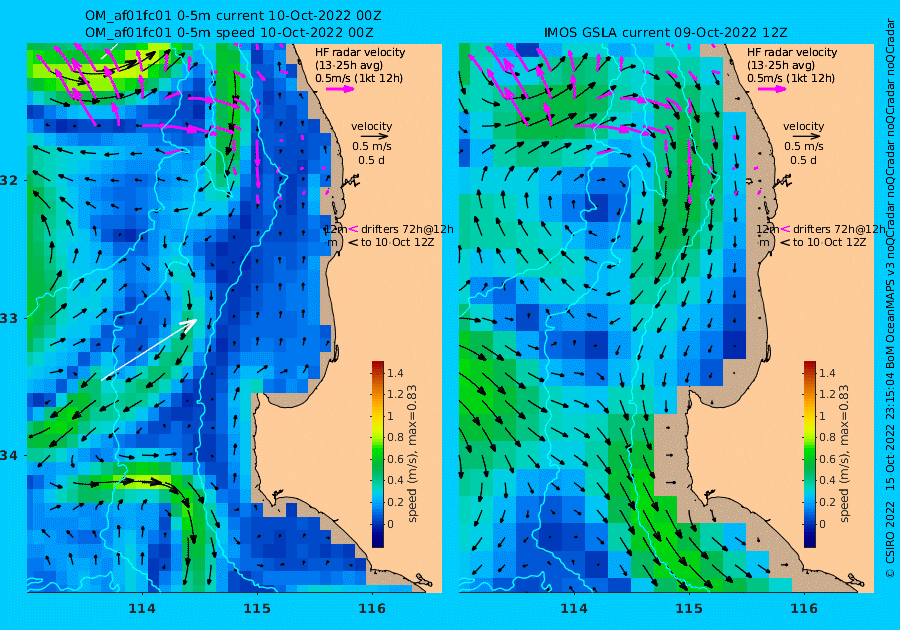
Task: Click longitude label '115' under IMOS GSLA map
Action: [689, 608]
